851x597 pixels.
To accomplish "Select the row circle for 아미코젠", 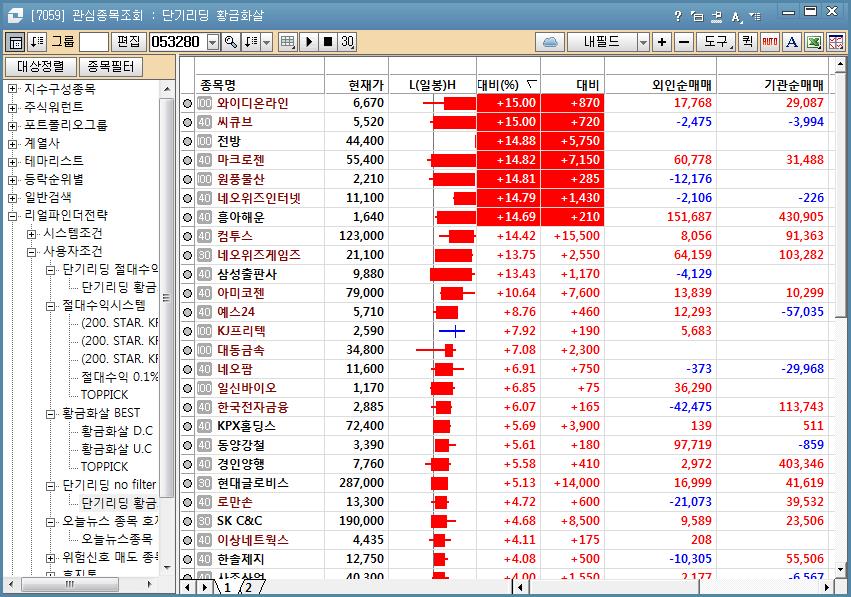I will (x=188, y=294).
